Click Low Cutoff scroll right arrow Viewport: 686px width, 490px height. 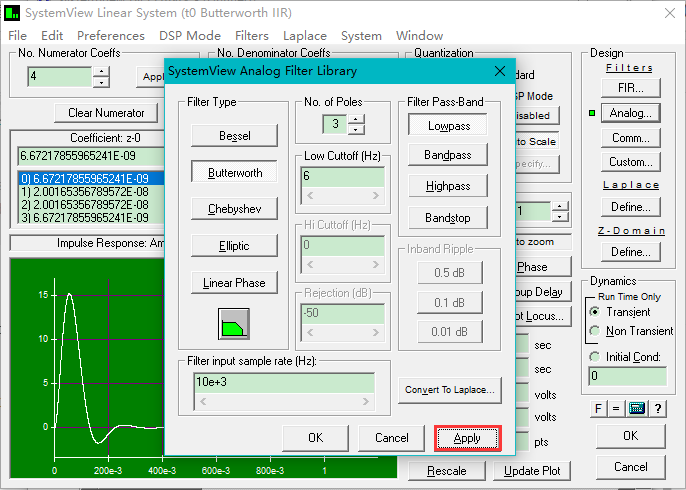(376, 196)
